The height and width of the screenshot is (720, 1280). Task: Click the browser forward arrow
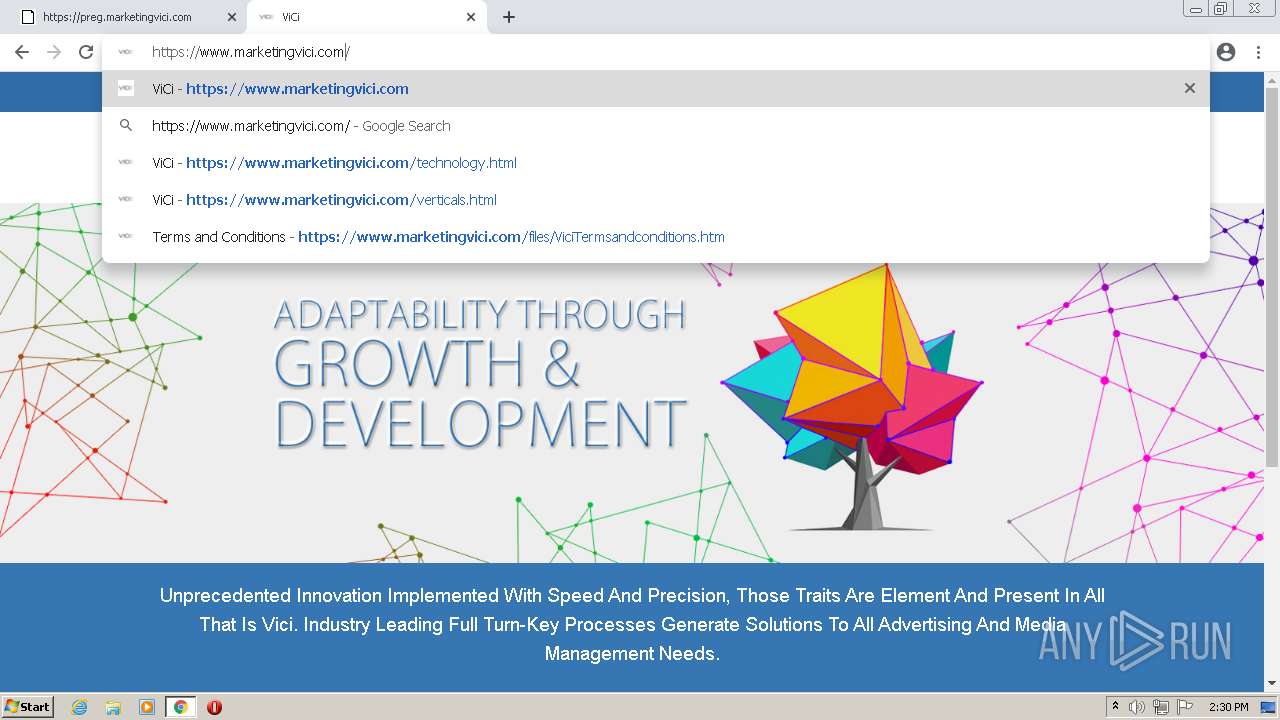click(x=54, y=52)
